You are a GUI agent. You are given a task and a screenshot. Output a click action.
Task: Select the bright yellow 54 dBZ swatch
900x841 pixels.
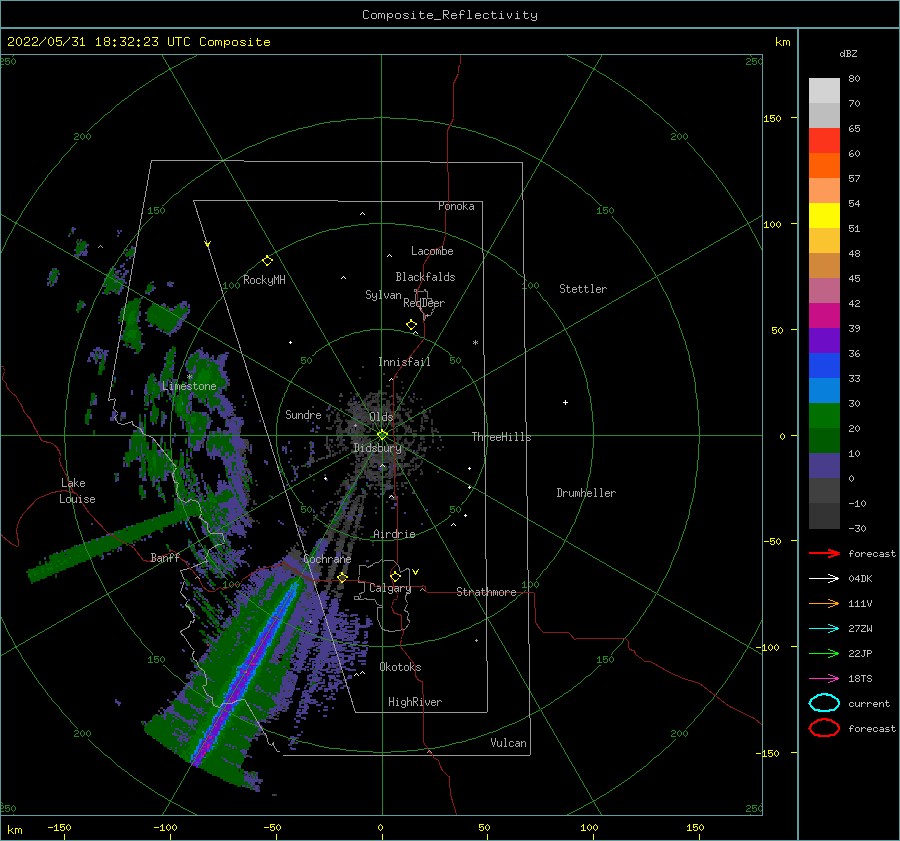[824, 215]
